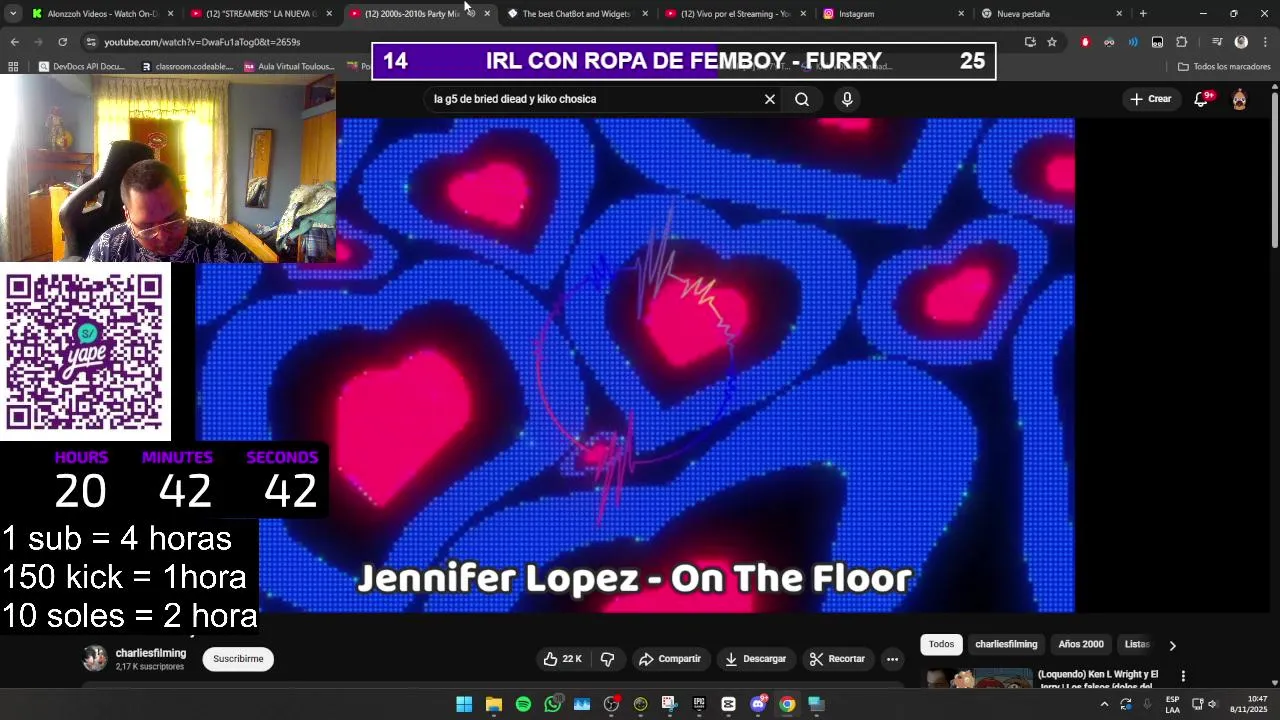Click the Descargar download button
1280x720 pixels.
tap(756, 659)
